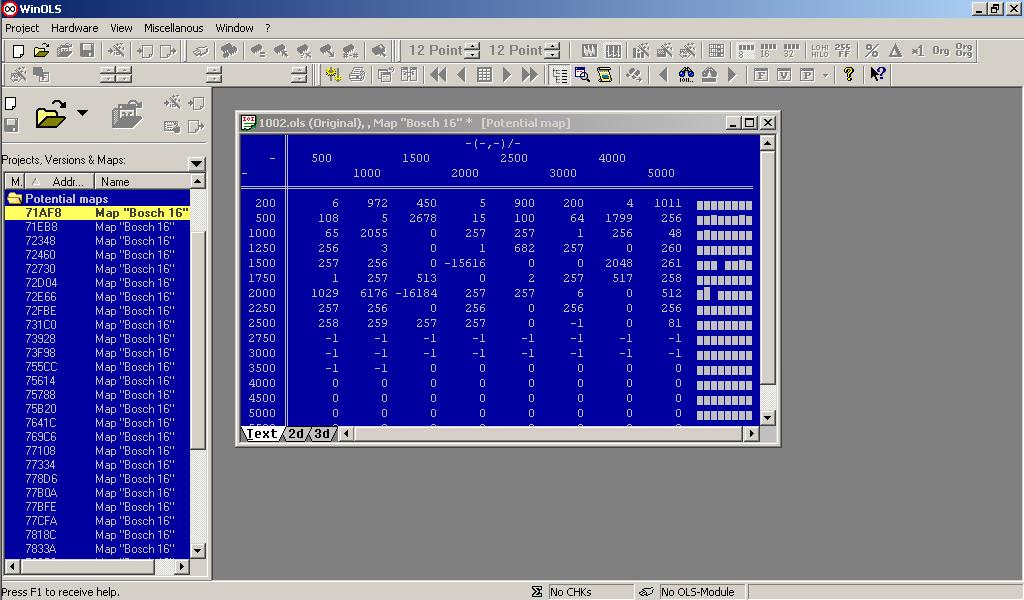
Task: Click the x1 factor icon
Action: (x=918, y=50)
